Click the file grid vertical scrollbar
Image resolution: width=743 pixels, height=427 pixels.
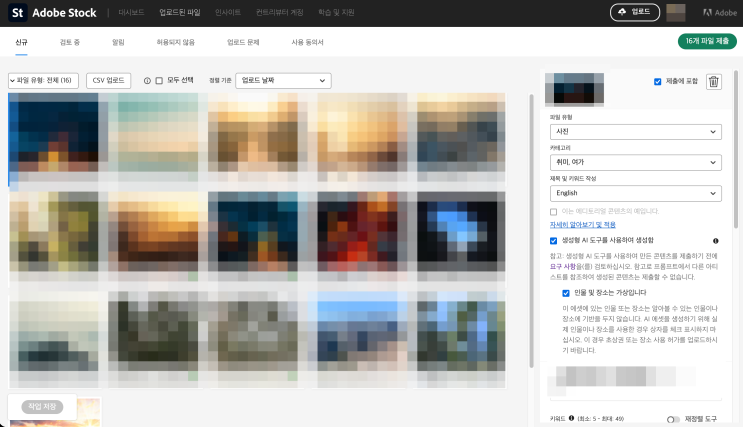[x=532, y=230]
